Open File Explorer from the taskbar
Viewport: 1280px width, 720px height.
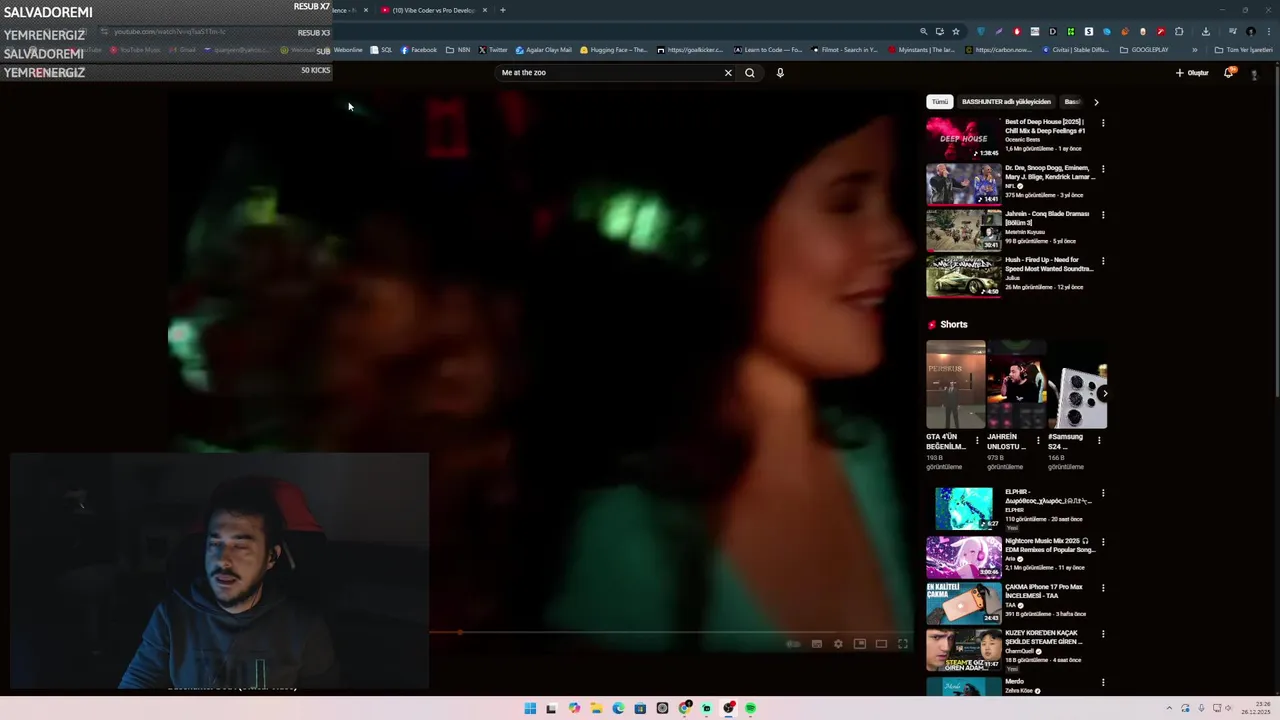(596, 708)
